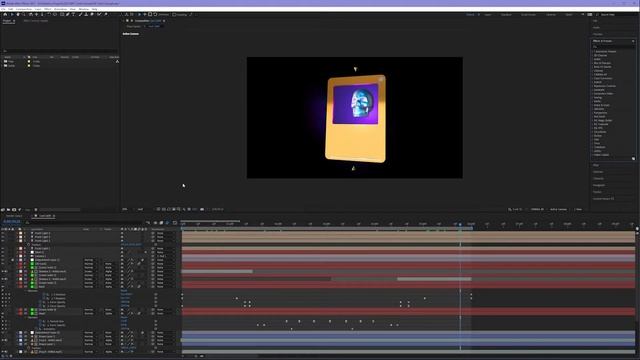
Task: Open the Effect Controls panel tab
Action: [36, 20]
